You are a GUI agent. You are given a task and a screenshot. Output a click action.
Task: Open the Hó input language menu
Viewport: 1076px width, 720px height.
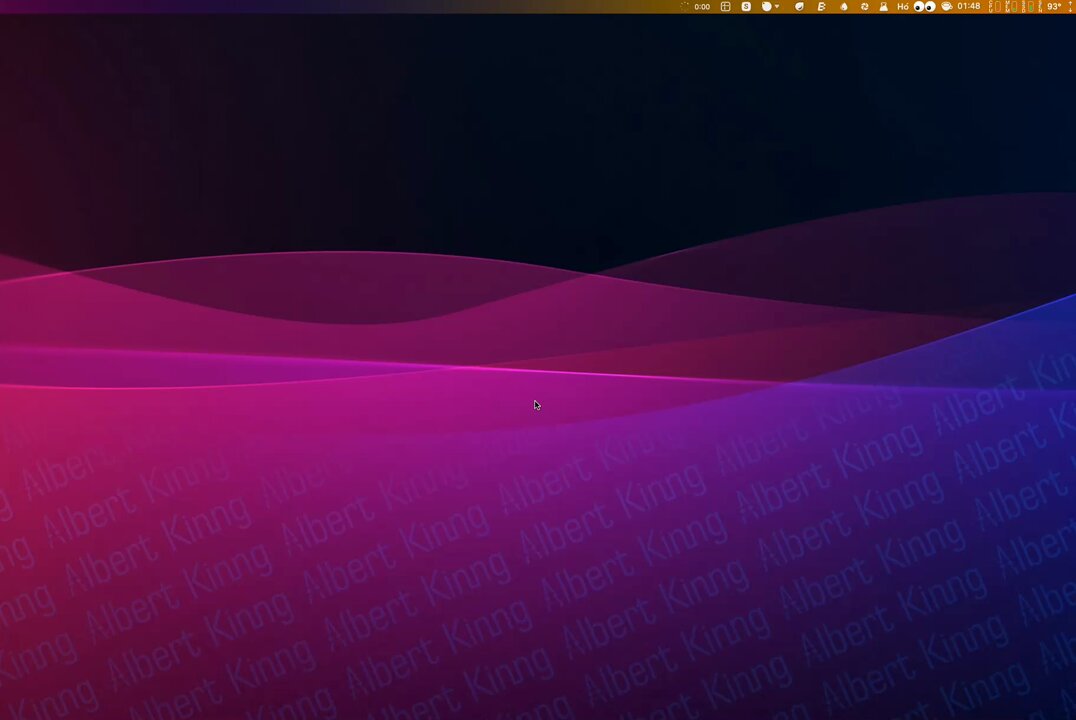pos(903,7)
